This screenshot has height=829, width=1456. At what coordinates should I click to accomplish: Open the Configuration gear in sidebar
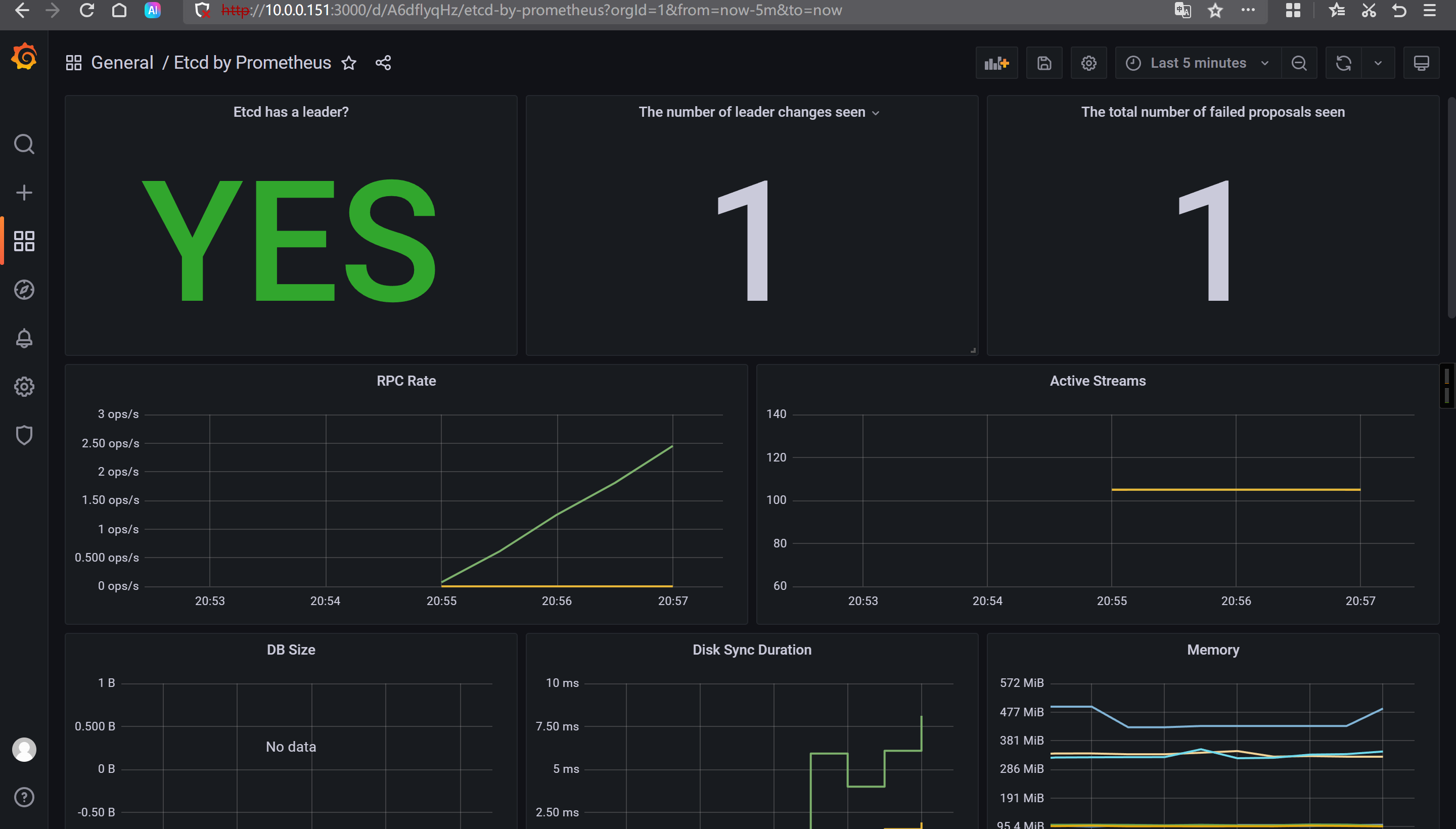24,387
